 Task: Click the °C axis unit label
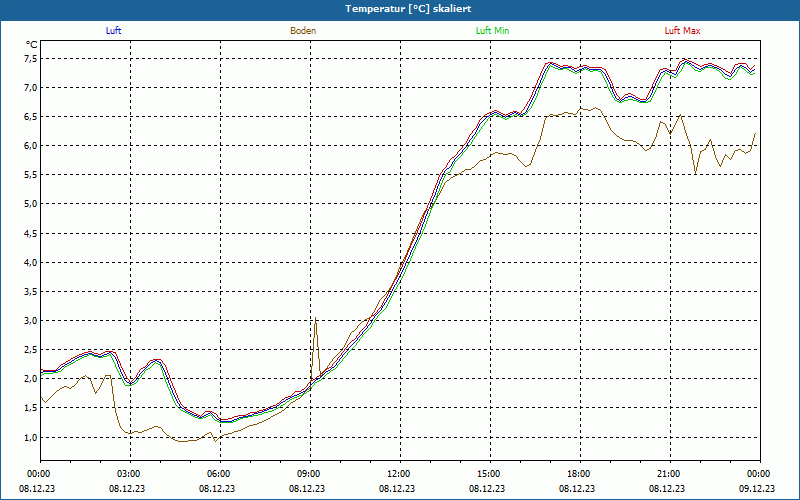tap(32, 45)
